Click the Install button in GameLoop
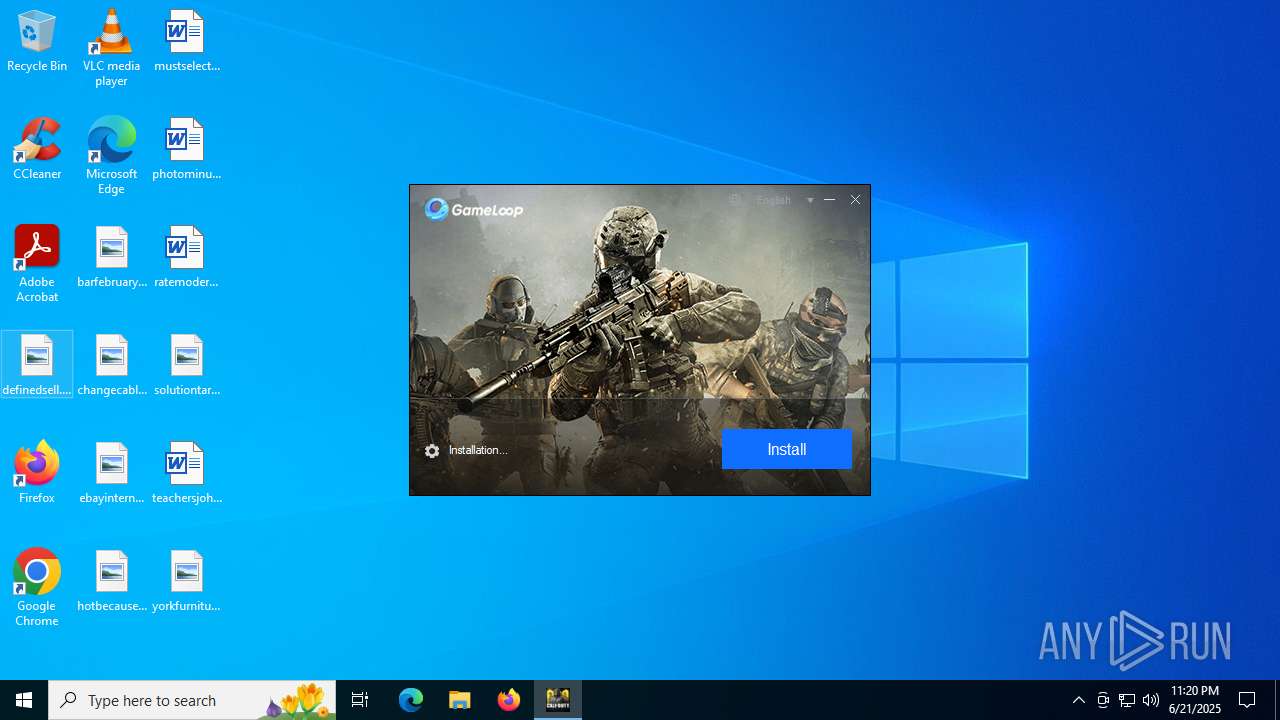 coord(786,449)
